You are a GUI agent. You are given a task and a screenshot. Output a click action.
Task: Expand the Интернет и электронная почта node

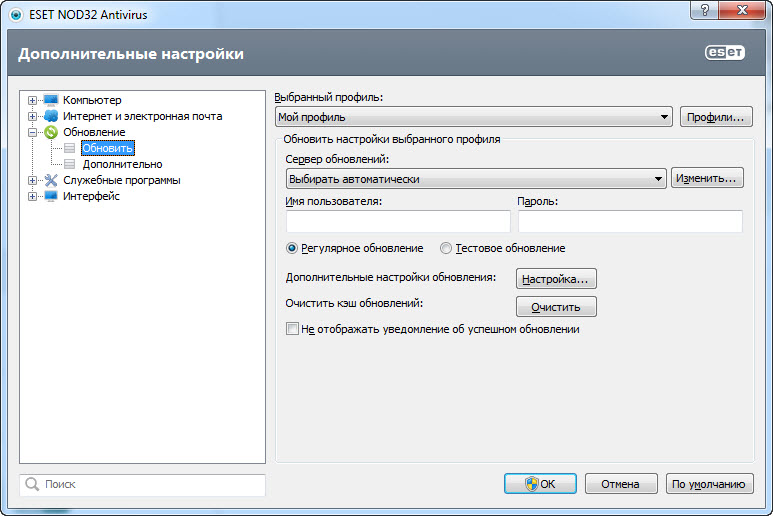(32, 117)
